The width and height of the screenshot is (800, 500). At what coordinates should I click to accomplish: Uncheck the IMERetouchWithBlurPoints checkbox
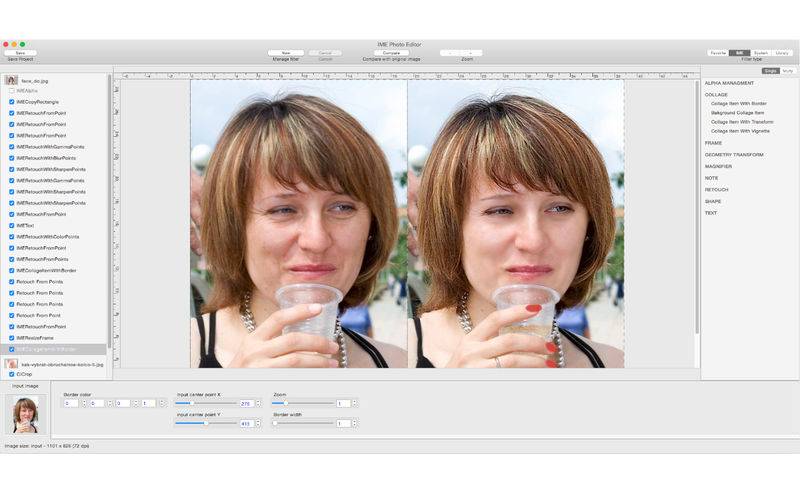(12, 158)
